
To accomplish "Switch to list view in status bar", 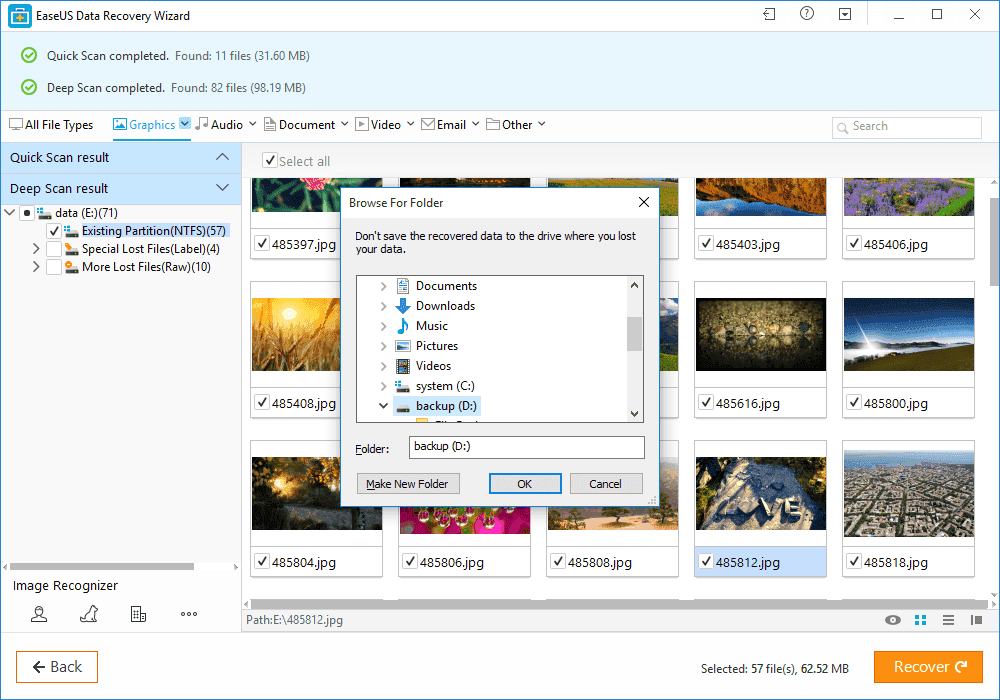I will pos(947,620).
